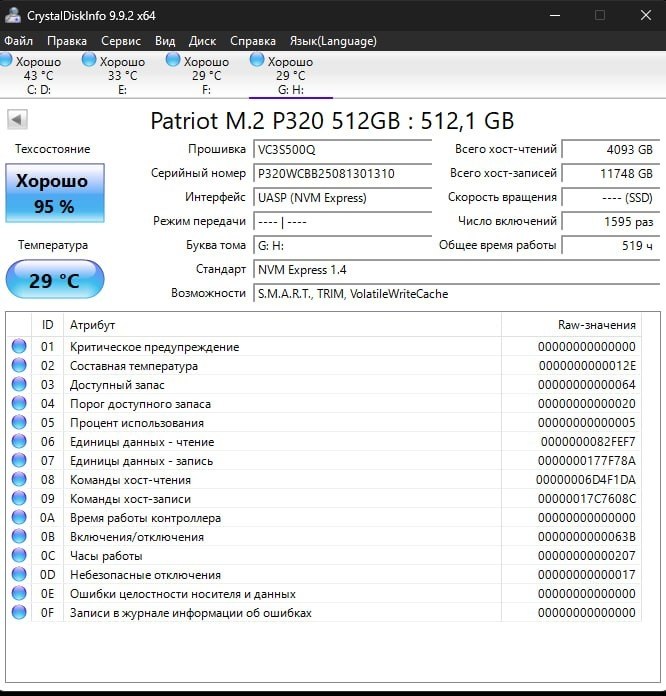The image size is (666, 696).
Task: Click raw value 000000177F78A
Action: [587, 461]
